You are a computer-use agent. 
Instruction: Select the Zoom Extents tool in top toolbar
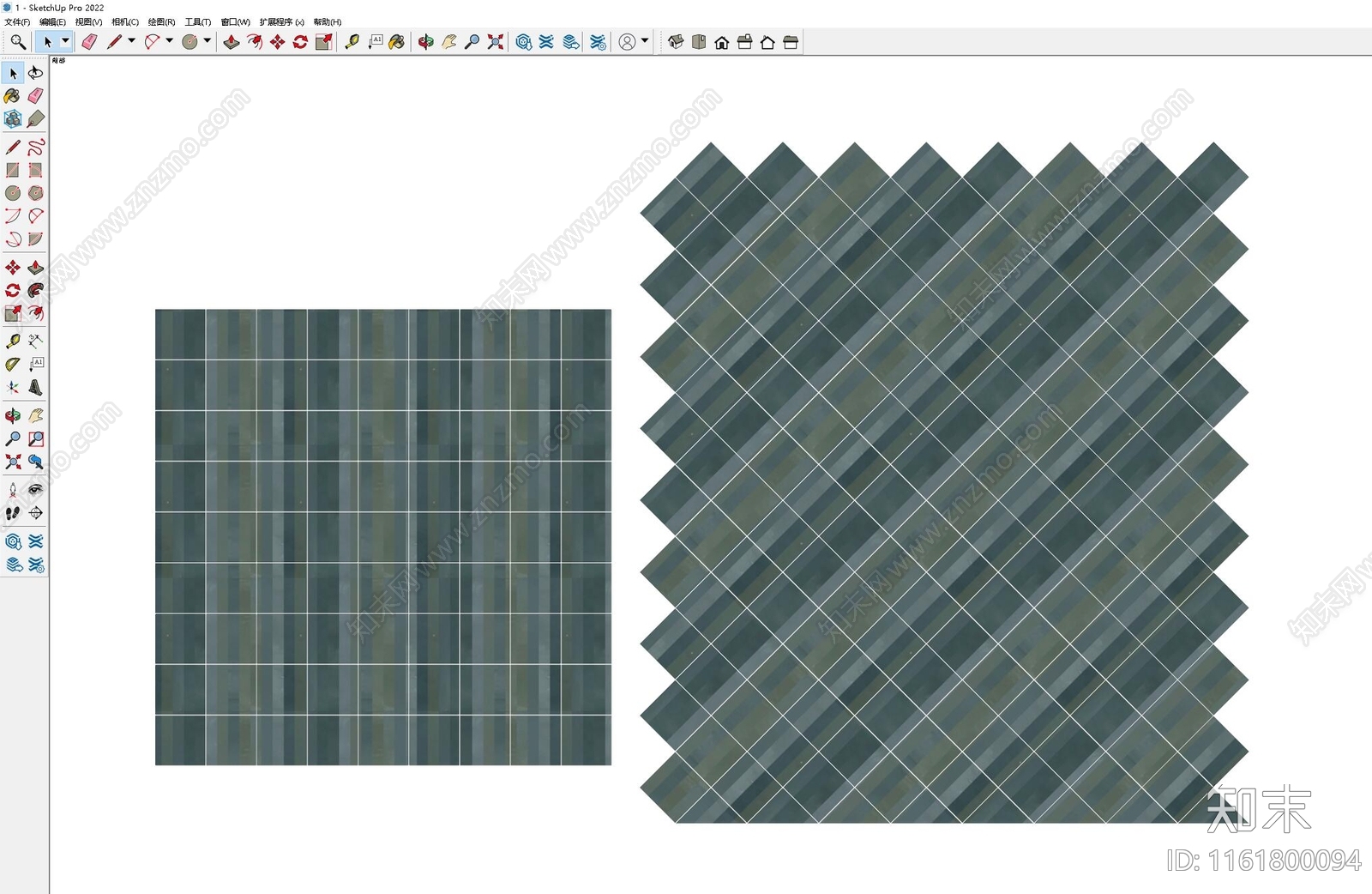[496, 41]
